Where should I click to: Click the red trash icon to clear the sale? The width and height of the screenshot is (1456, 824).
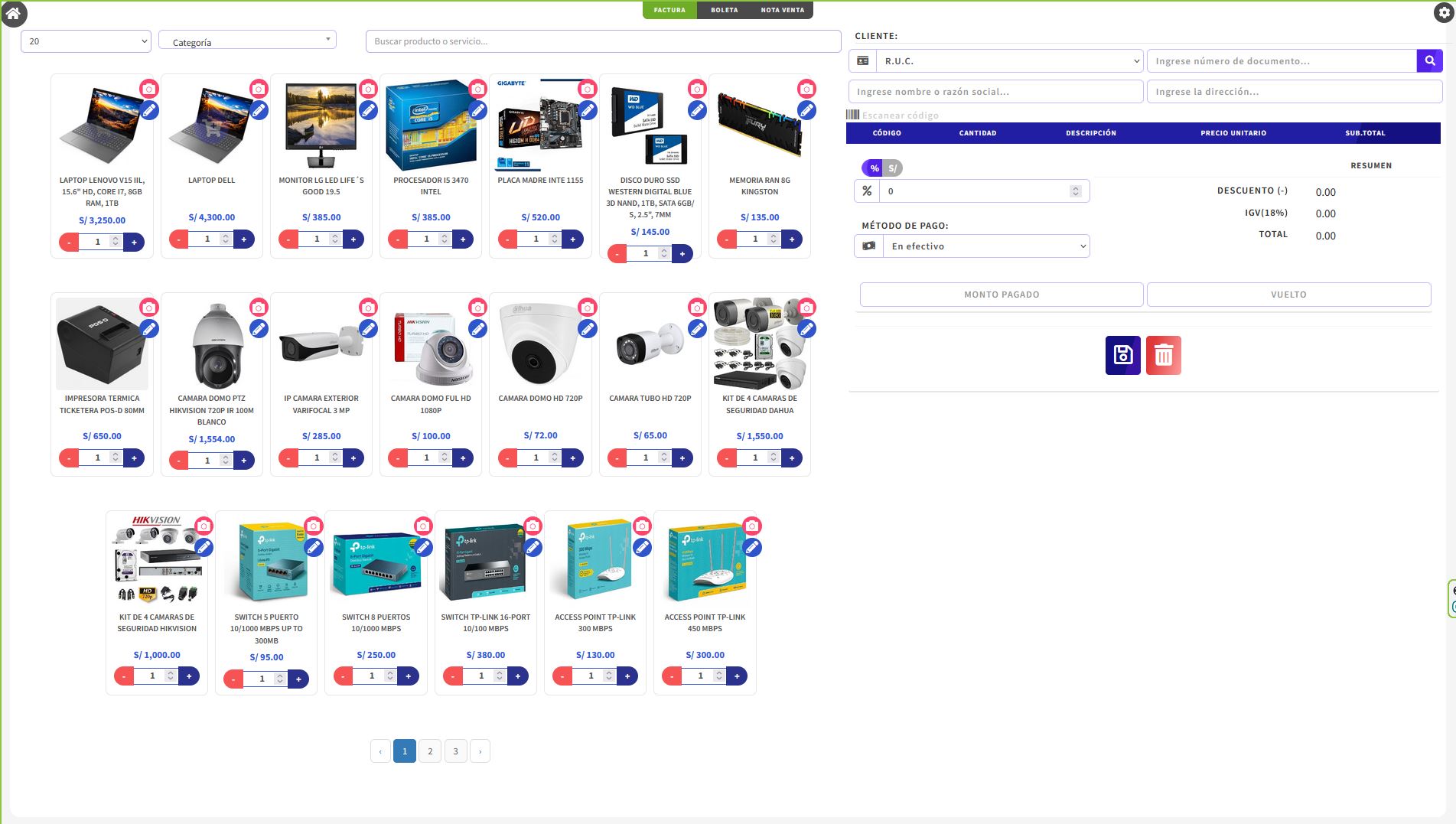[1163, 354]
